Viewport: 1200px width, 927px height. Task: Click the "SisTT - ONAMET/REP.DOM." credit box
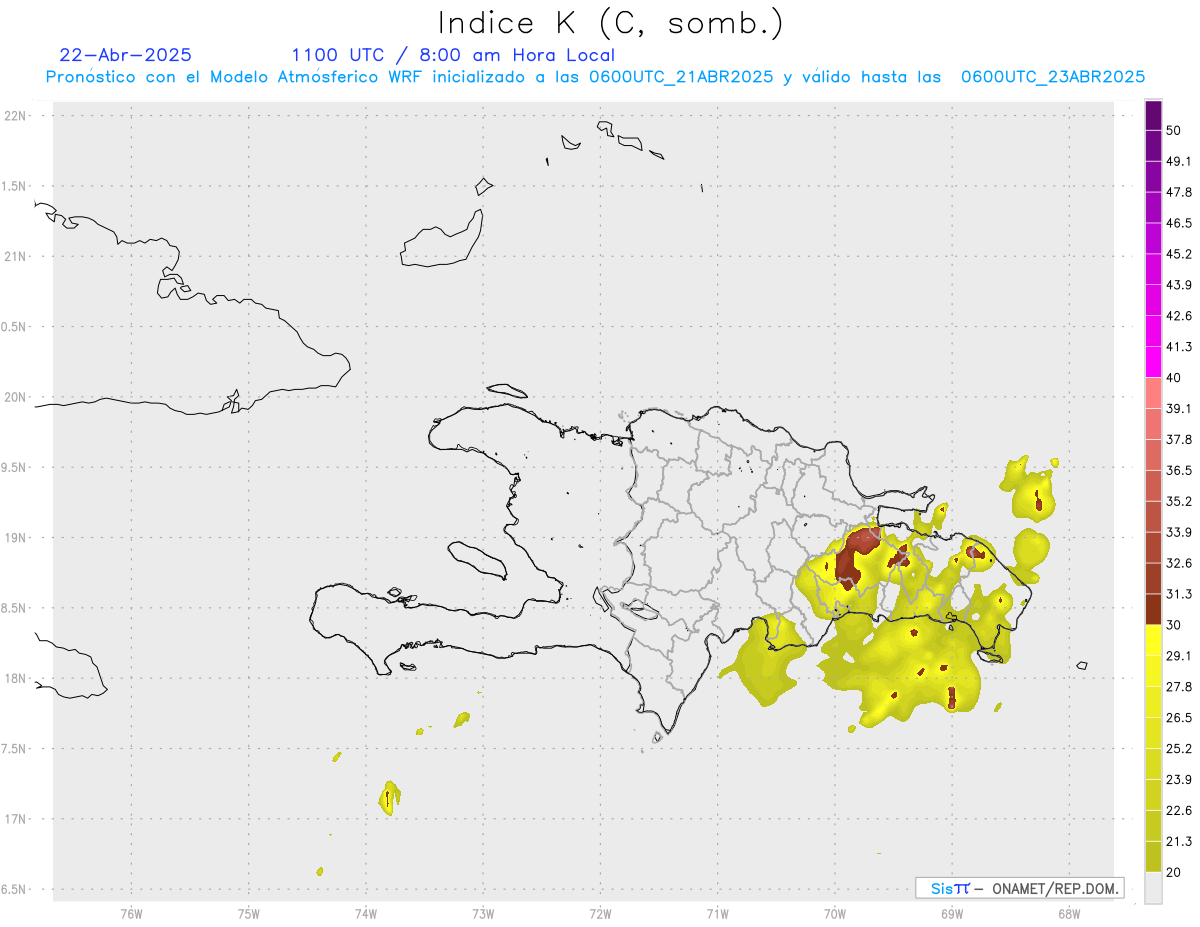click(x=1019, y=888)
